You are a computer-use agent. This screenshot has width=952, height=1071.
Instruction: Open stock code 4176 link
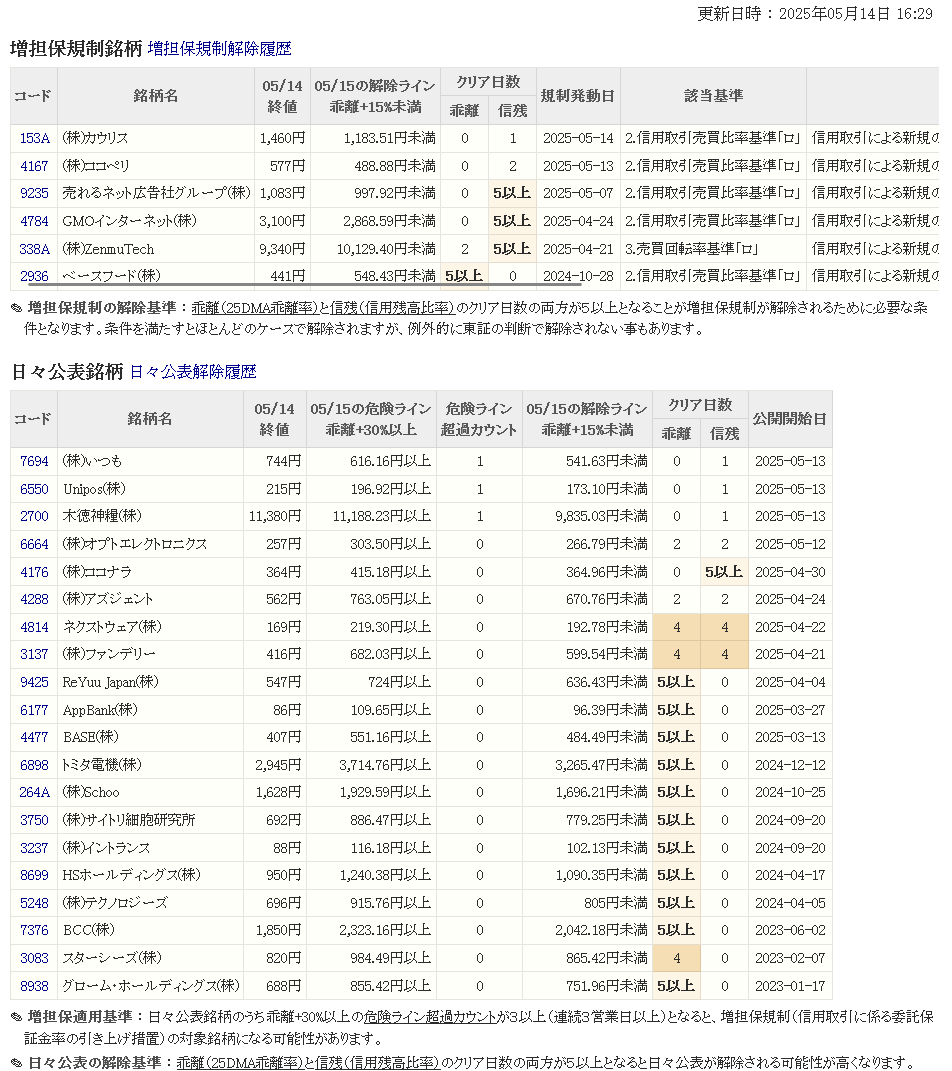34,572
